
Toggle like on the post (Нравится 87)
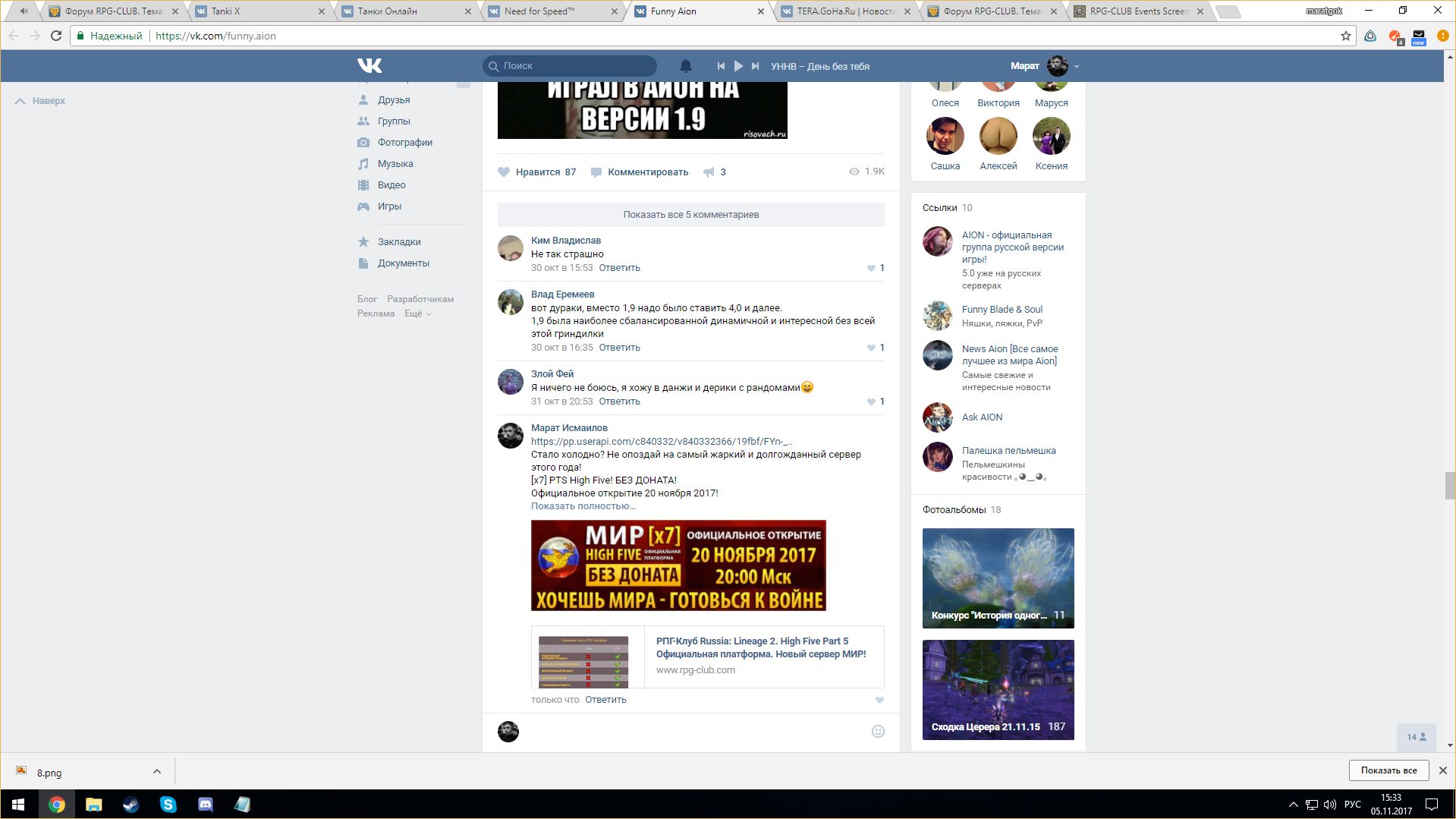(x=537, y=172)
